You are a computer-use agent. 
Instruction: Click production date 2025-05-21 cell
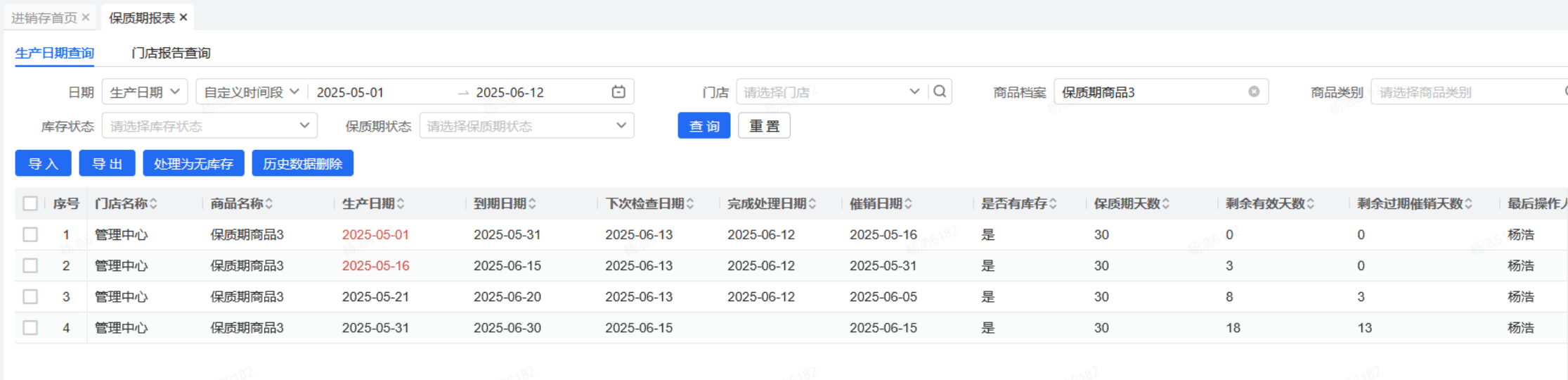(375, 296)
